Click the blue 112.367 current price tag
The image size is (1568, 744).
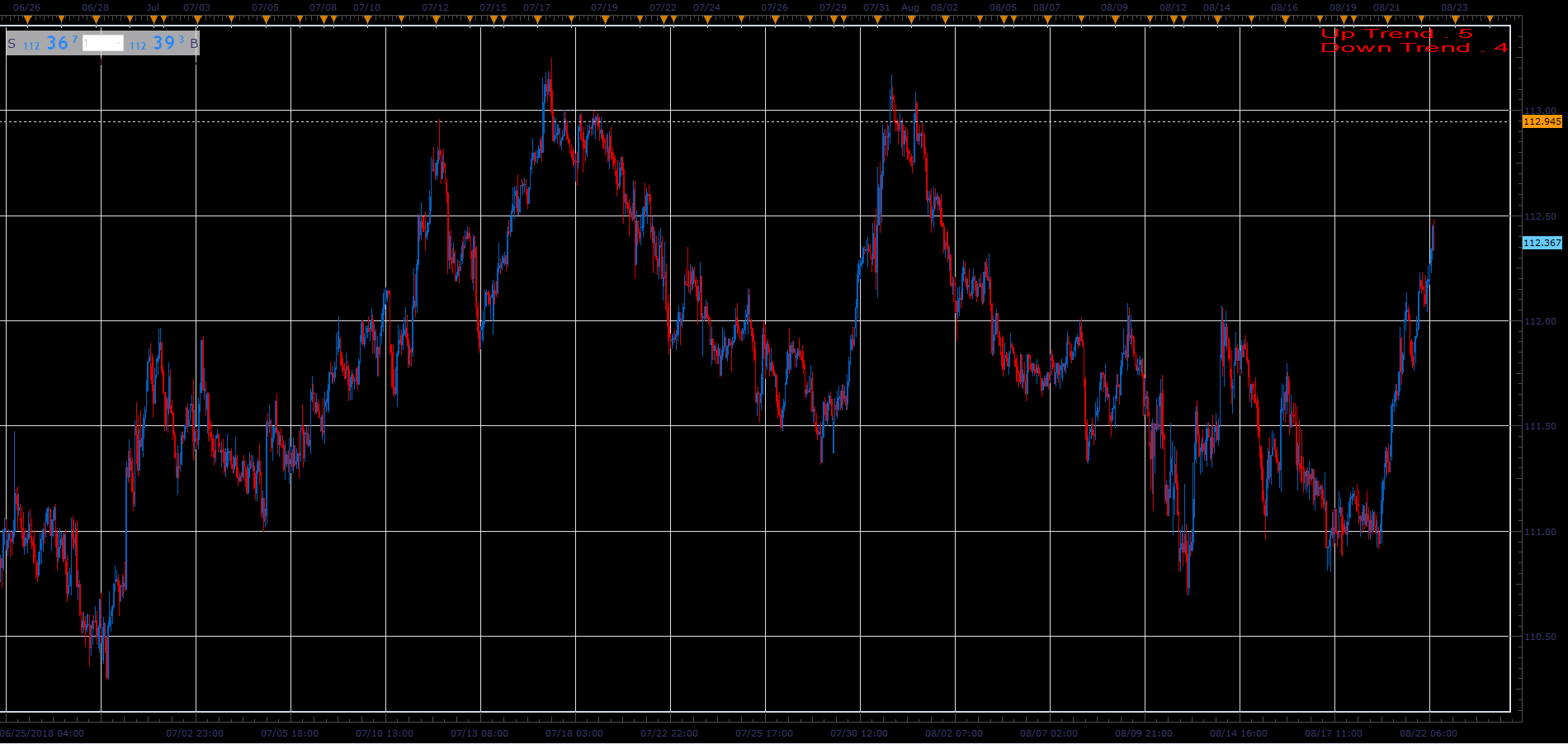coord(1542,243)
